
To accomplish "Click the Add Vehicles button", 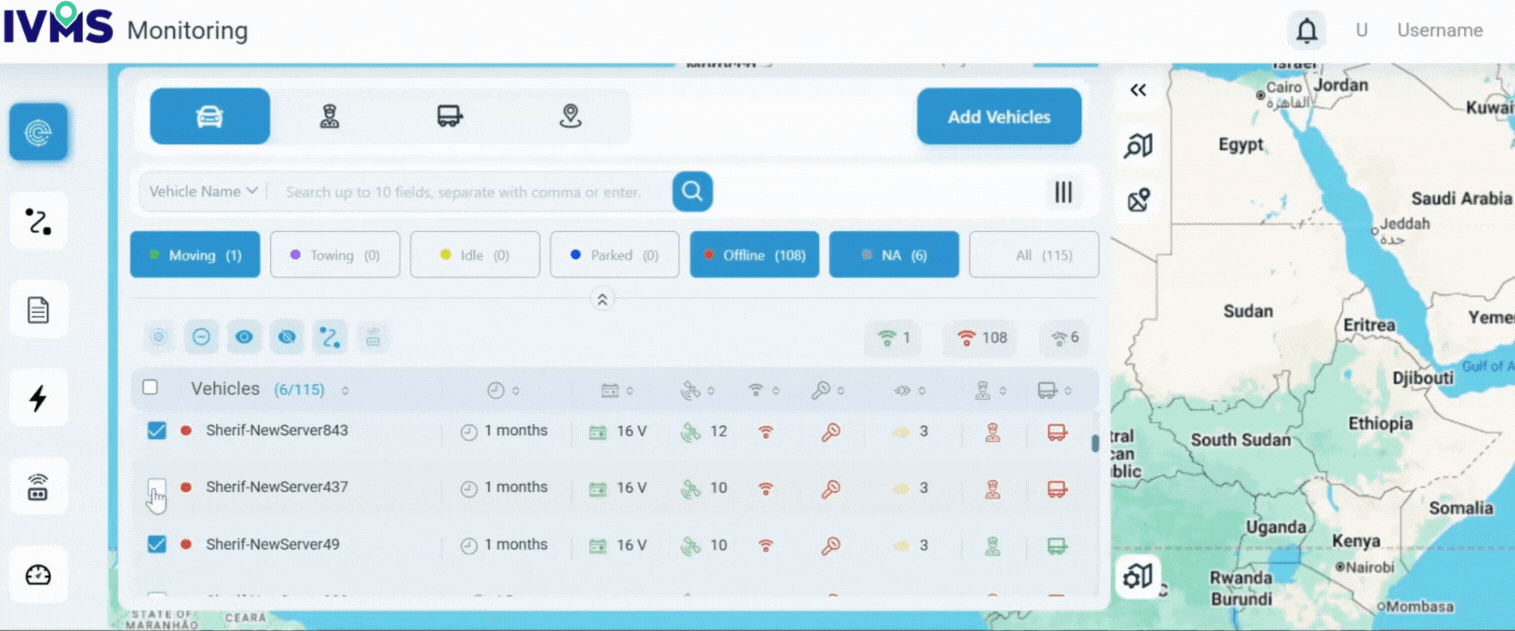I will pos(998,117).
